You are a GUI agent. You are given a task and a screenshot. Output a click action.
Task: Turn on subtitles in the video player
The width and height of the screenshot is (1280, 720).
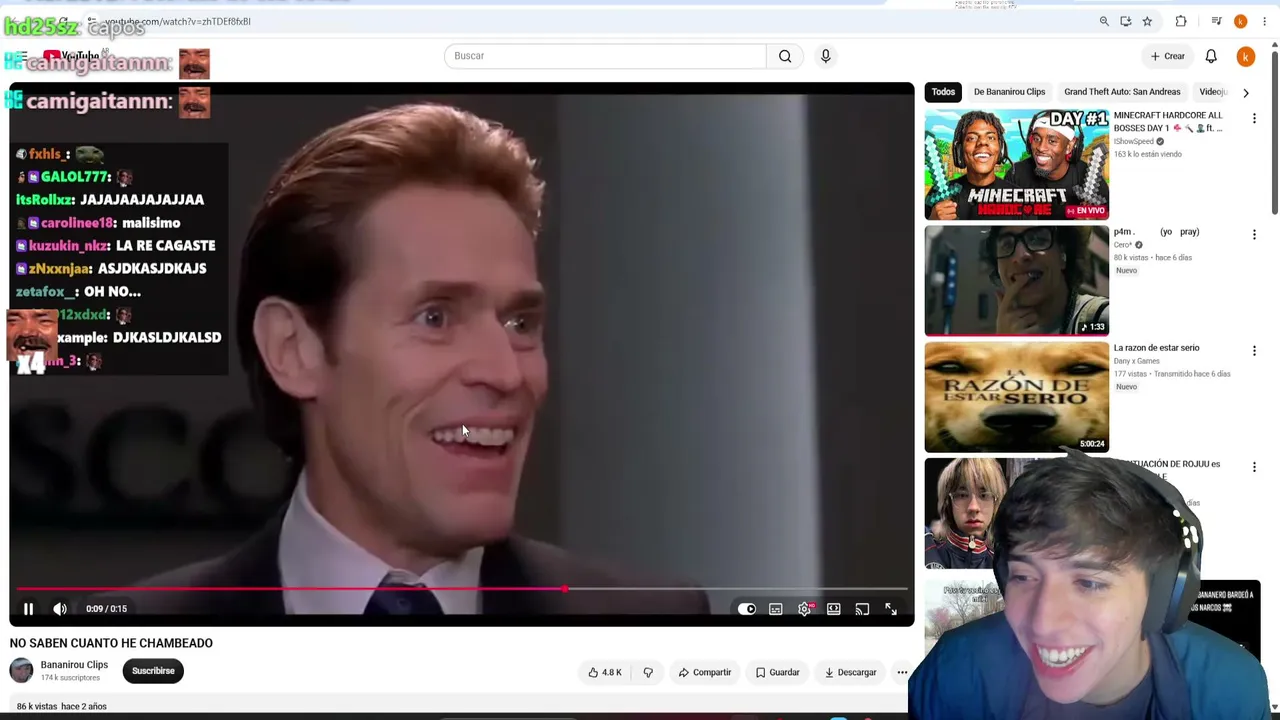pos(776,609)
